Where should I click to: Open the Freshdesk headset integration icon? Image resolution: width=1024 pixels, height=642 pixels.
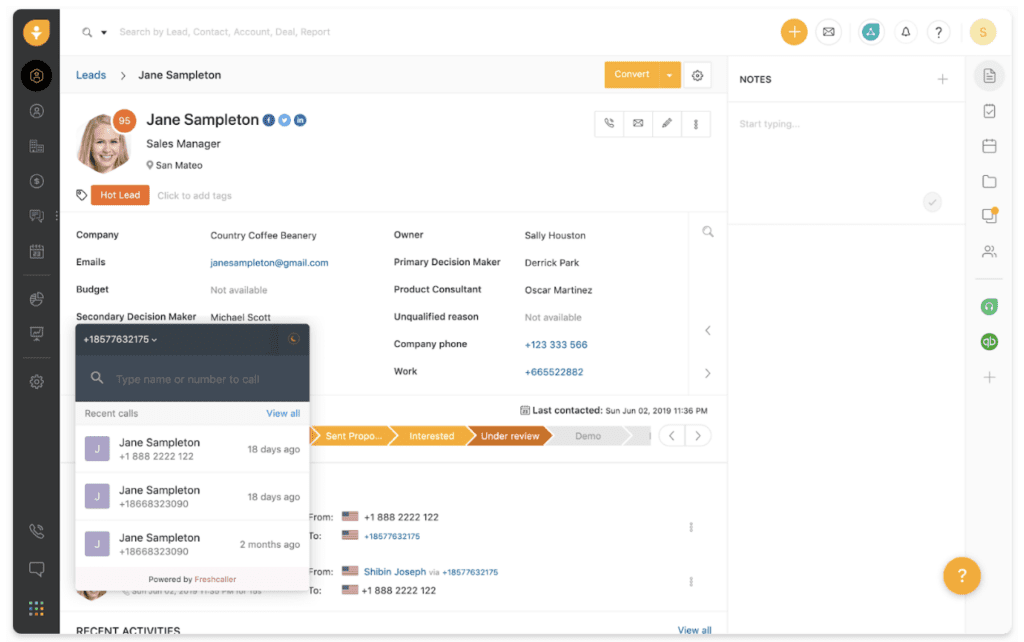[989, 306]
